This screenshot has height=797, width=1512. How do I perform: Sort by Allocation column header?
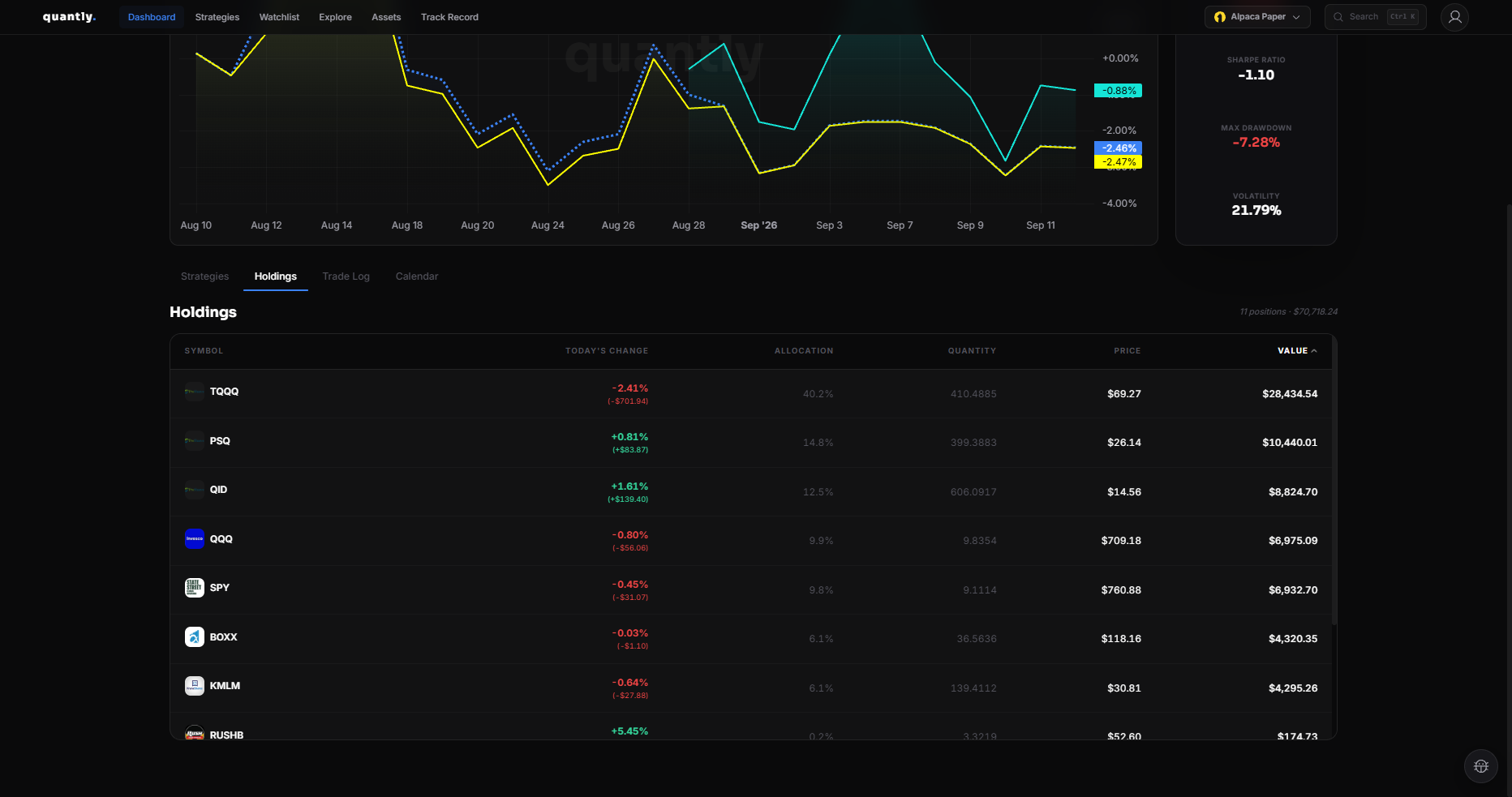click(804, 351)
